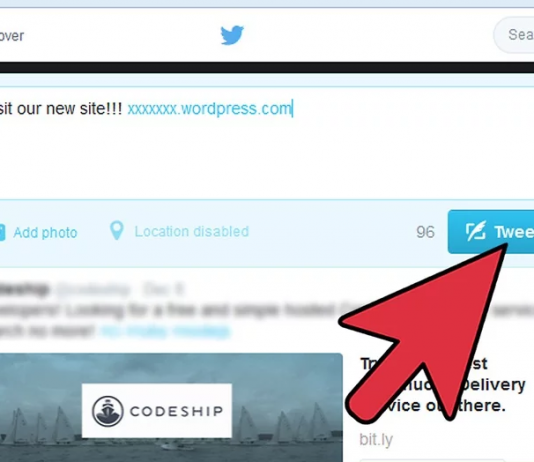Viewport: 534px width, 462px height.
Task: Click the quill compose icon on Tweet button
Action: (x=476, y=231)
